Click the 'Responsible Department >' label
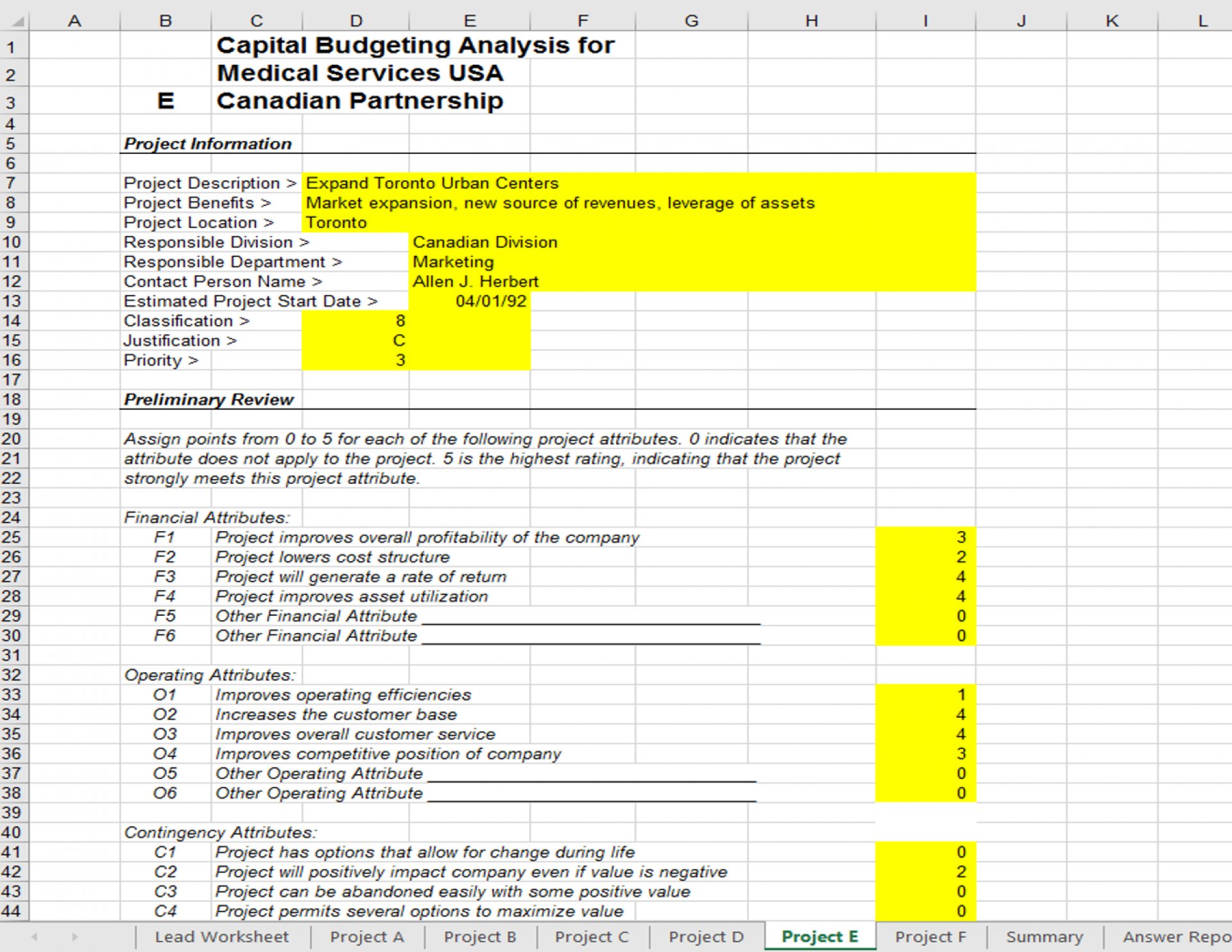Image resolution: width=1232 pixels, height=952 pixels. pyautogui.click(x=232, y=262)
